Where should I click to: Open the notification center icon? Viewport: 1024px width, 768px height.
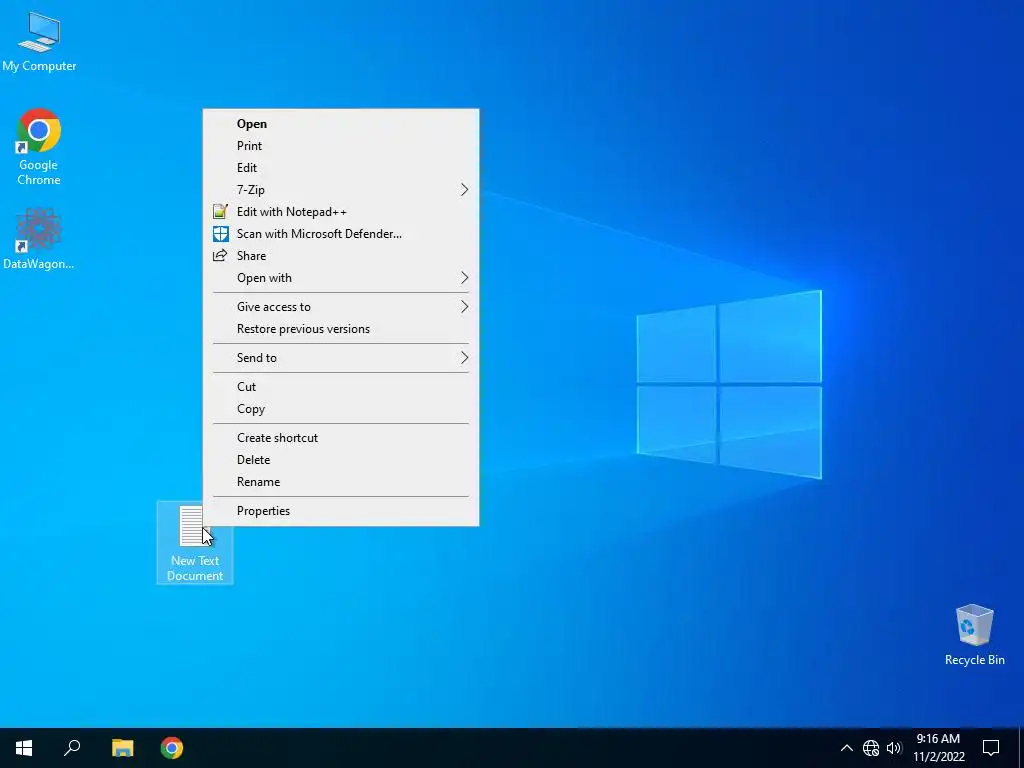(x=991, y=748)
